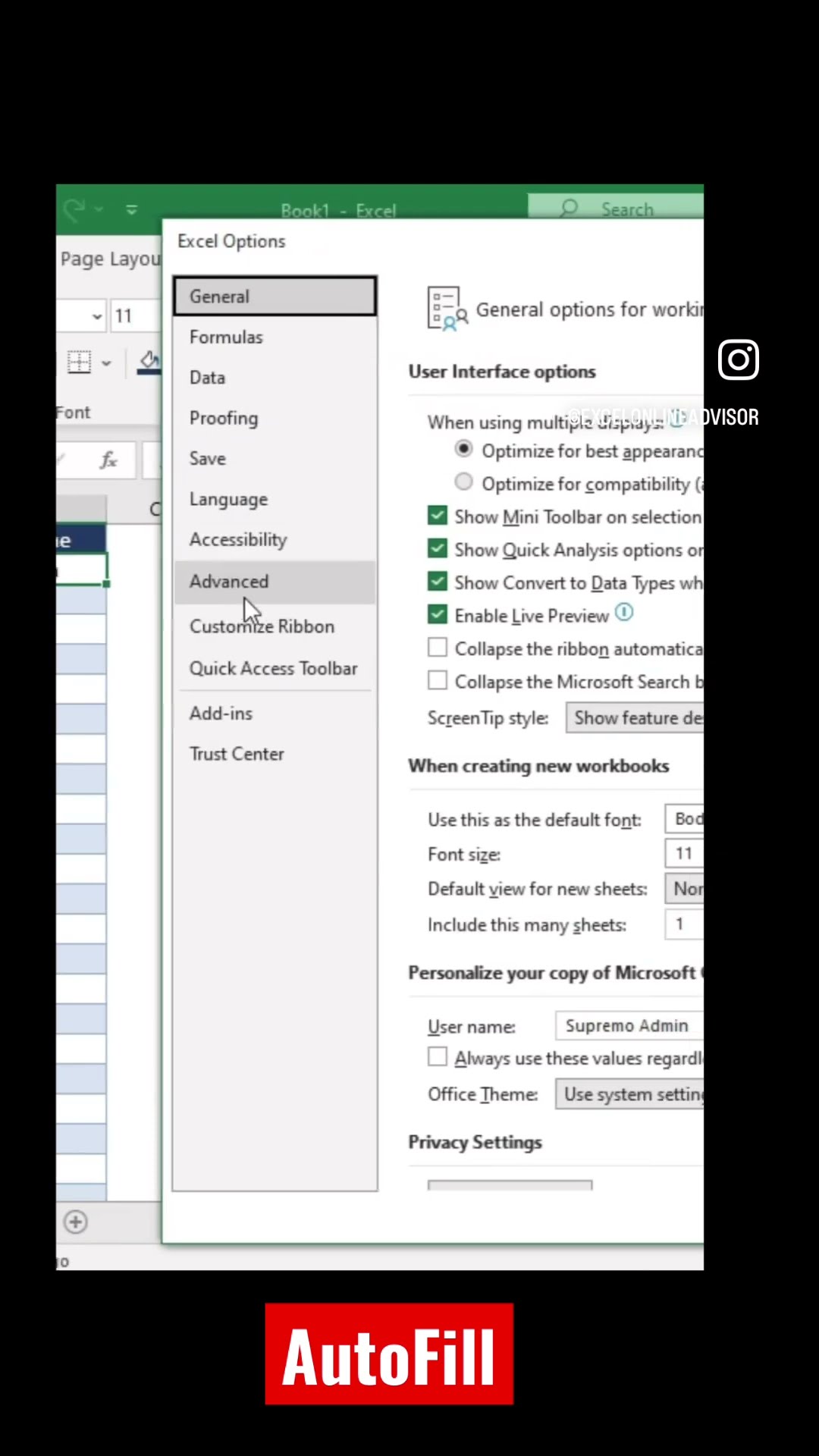The image size is (819, 1456).
Task: Open the Advanced options category
Action: tap(275, 582)
